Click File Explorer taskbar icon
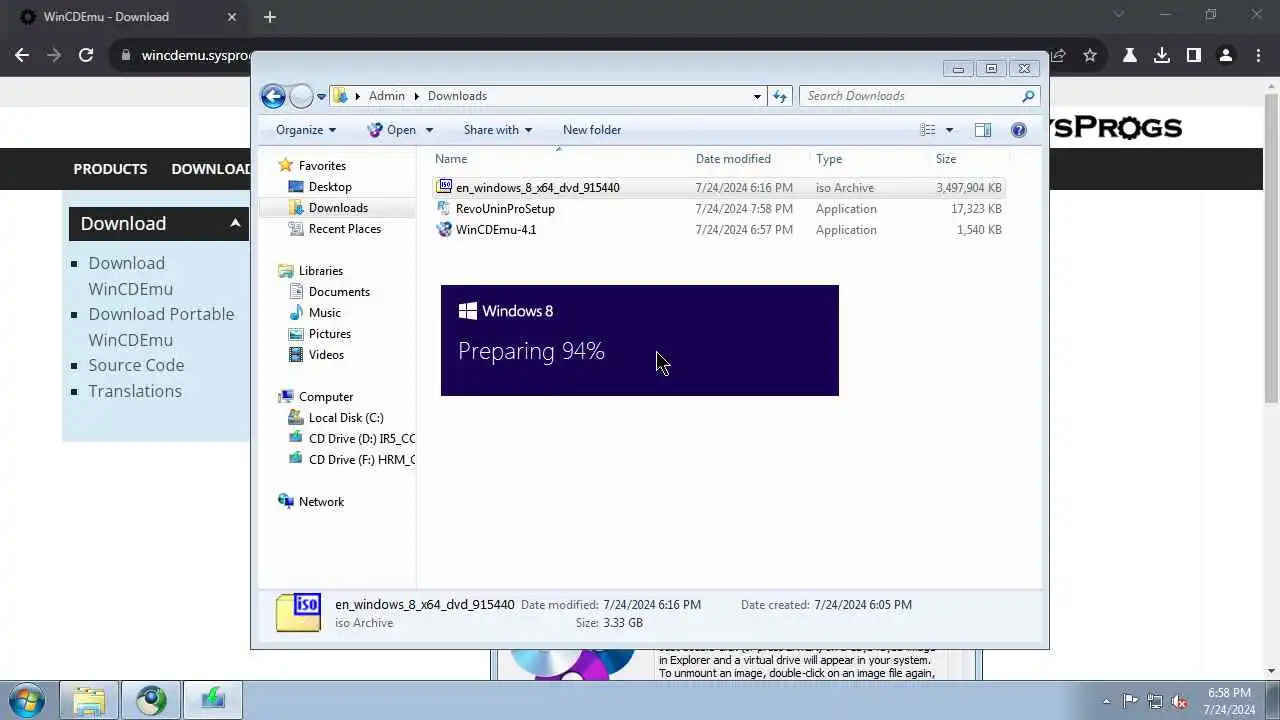Image resolution: width=1280 pixels, height=720 pixels. tap(89, 700)
